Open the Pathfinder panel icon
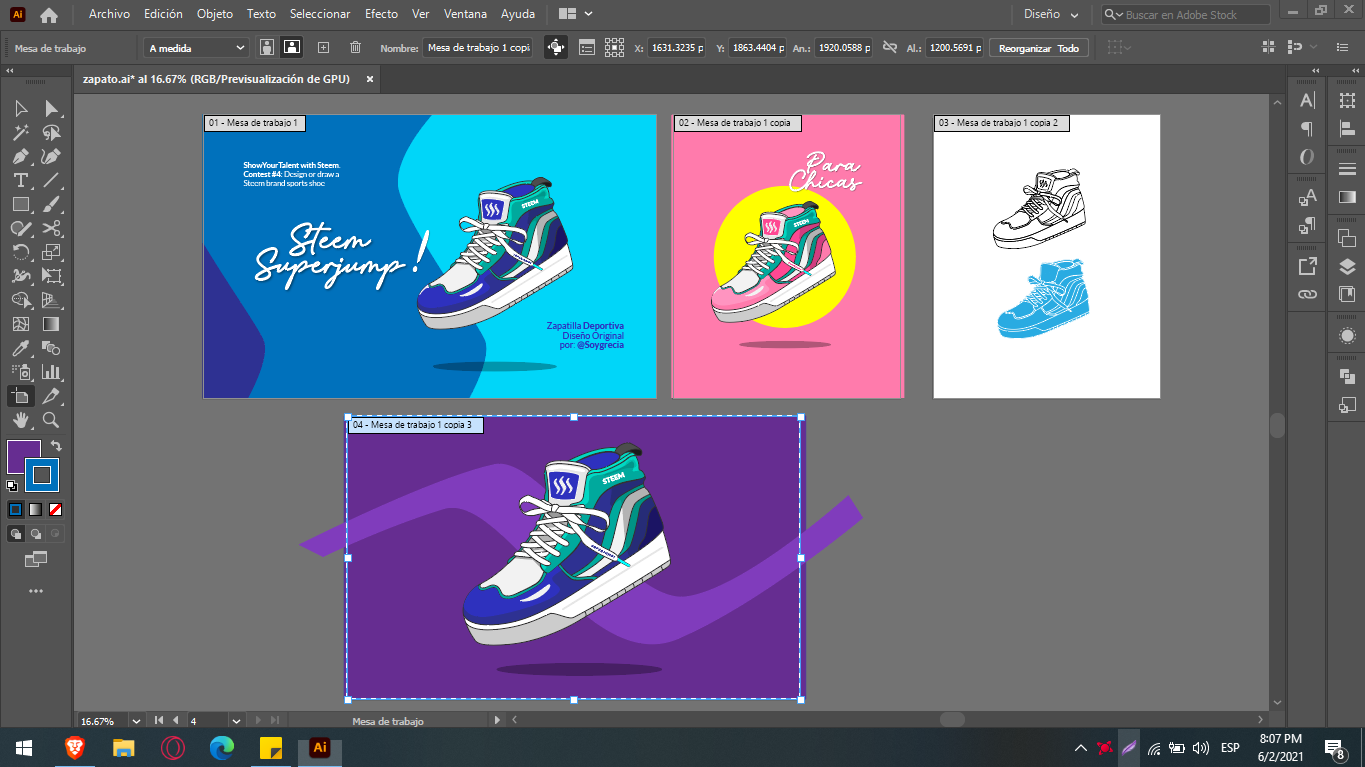 1347,376
